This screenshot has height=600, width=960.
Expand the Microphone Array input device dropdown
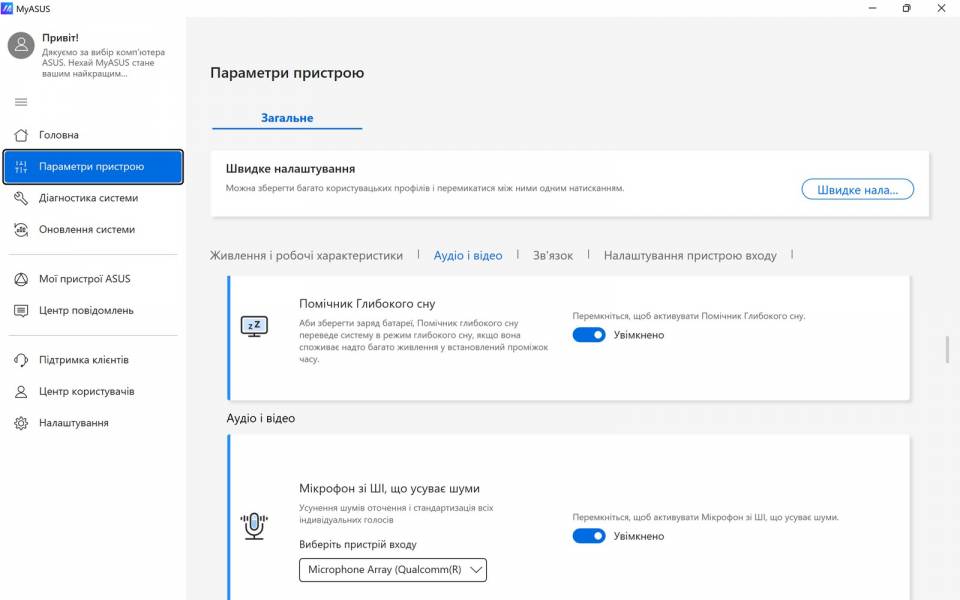(x=392, y=570)
